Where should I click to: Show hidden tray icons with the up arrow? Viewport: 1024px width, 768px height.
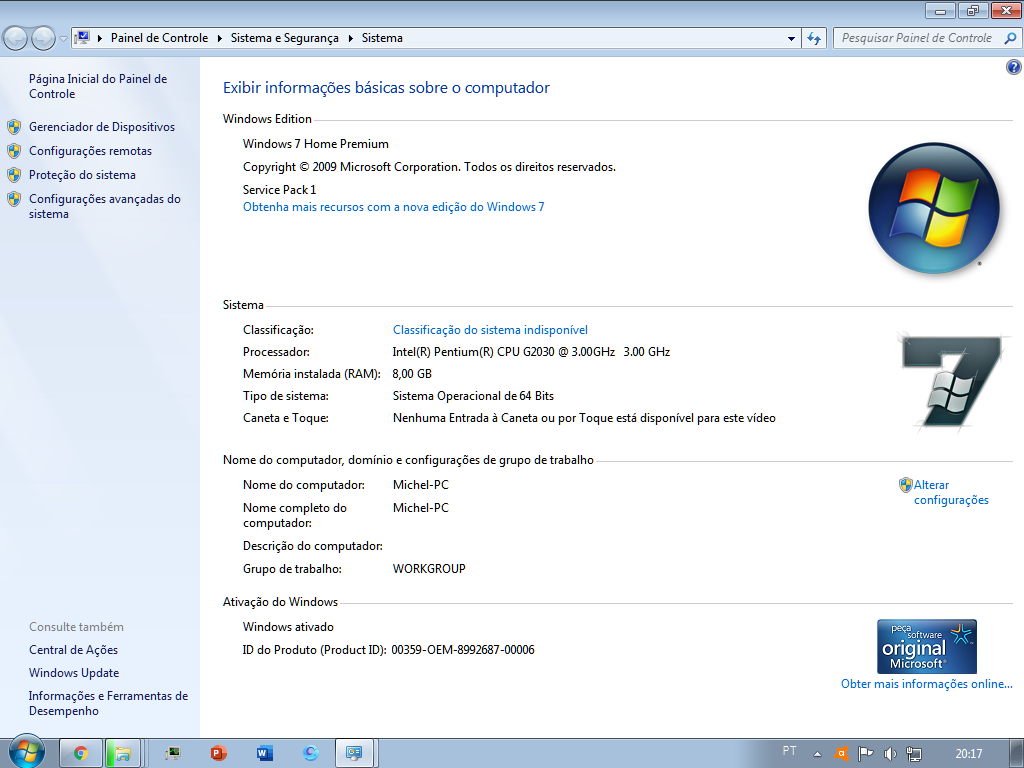[816, 754]
